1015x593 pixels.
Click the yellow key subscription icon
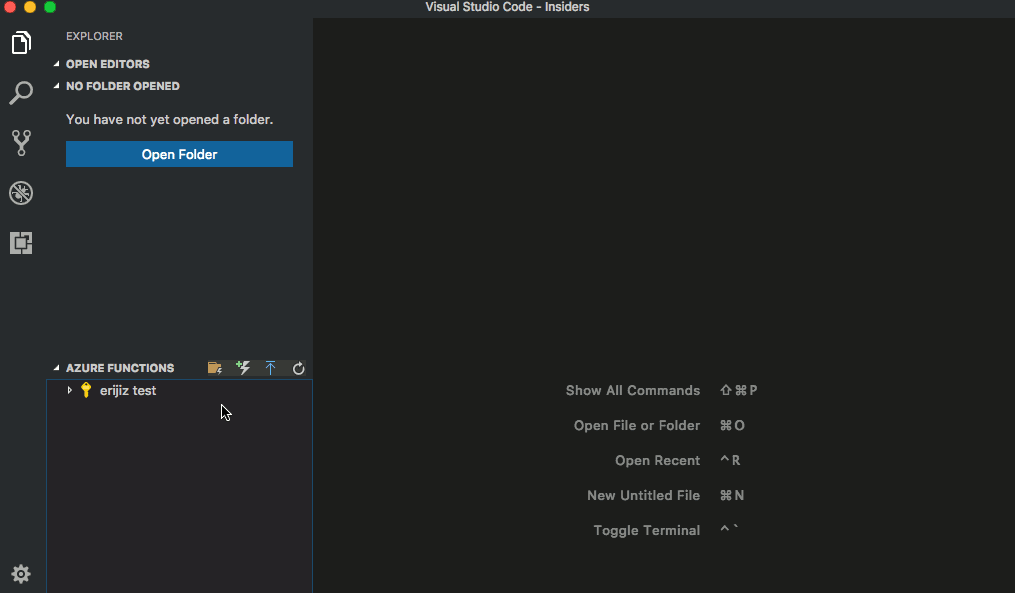tap(86, 390)
